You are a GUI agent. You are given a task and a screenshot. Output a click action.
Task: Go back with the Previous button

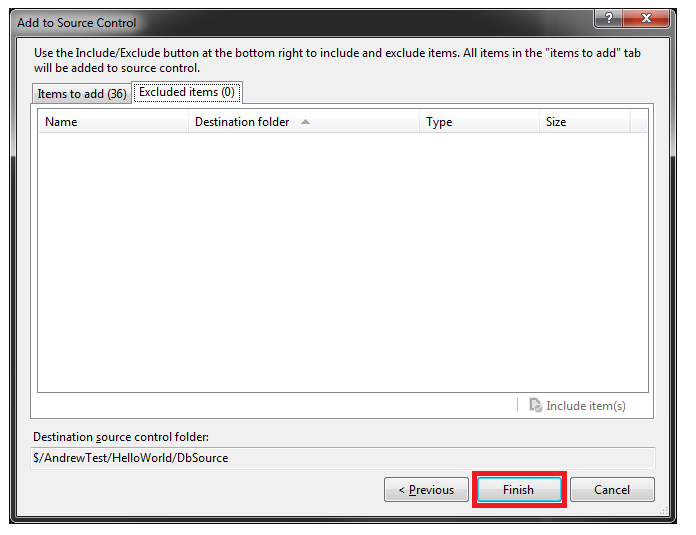[x=426, y=490]
